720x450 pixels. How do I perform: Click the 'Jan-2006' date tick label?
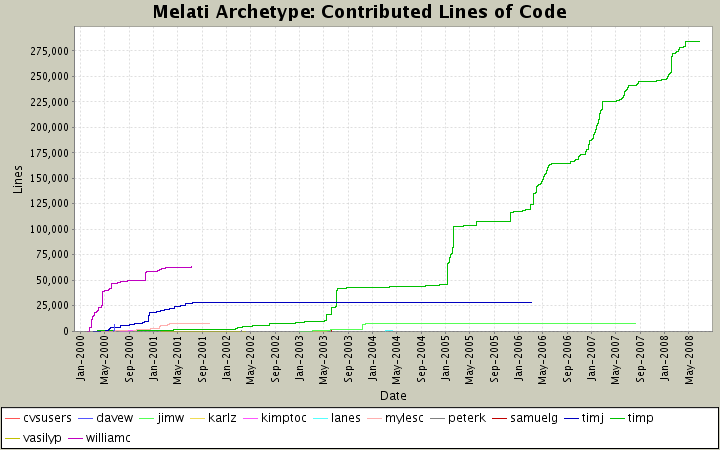click(518, 360)
